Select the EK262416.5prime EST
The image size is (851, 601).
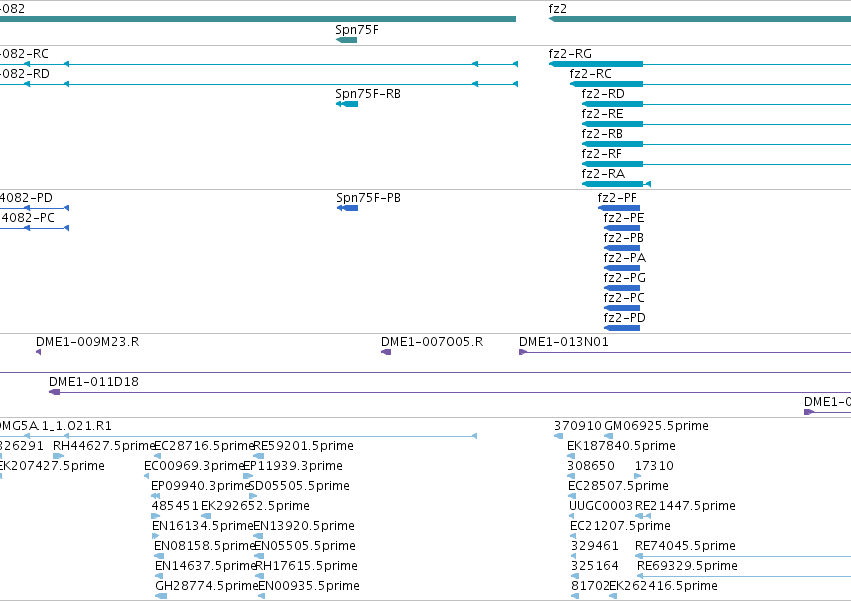click(x=613, y=596)
